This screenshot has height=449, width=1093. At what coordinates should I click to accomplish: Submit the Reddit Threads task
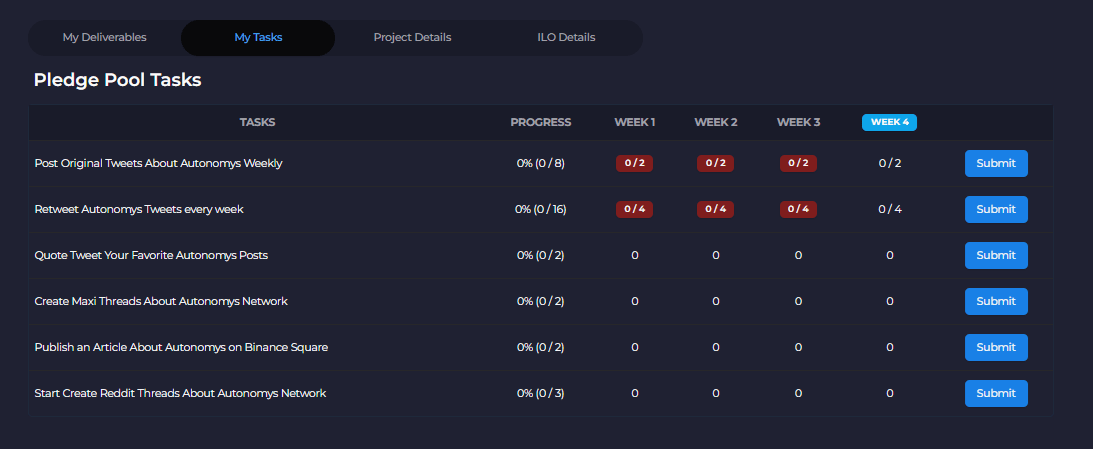point(996,393)
